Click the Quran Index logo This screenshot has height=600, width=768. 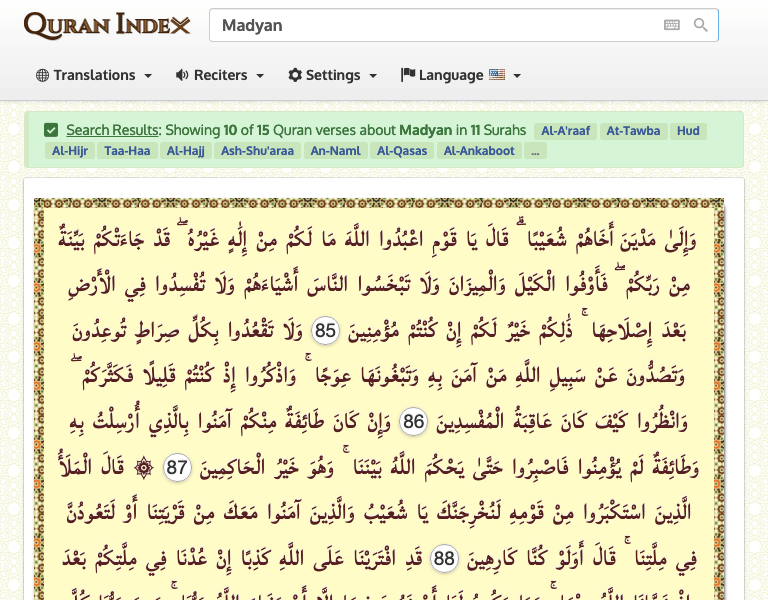[107, 25]
